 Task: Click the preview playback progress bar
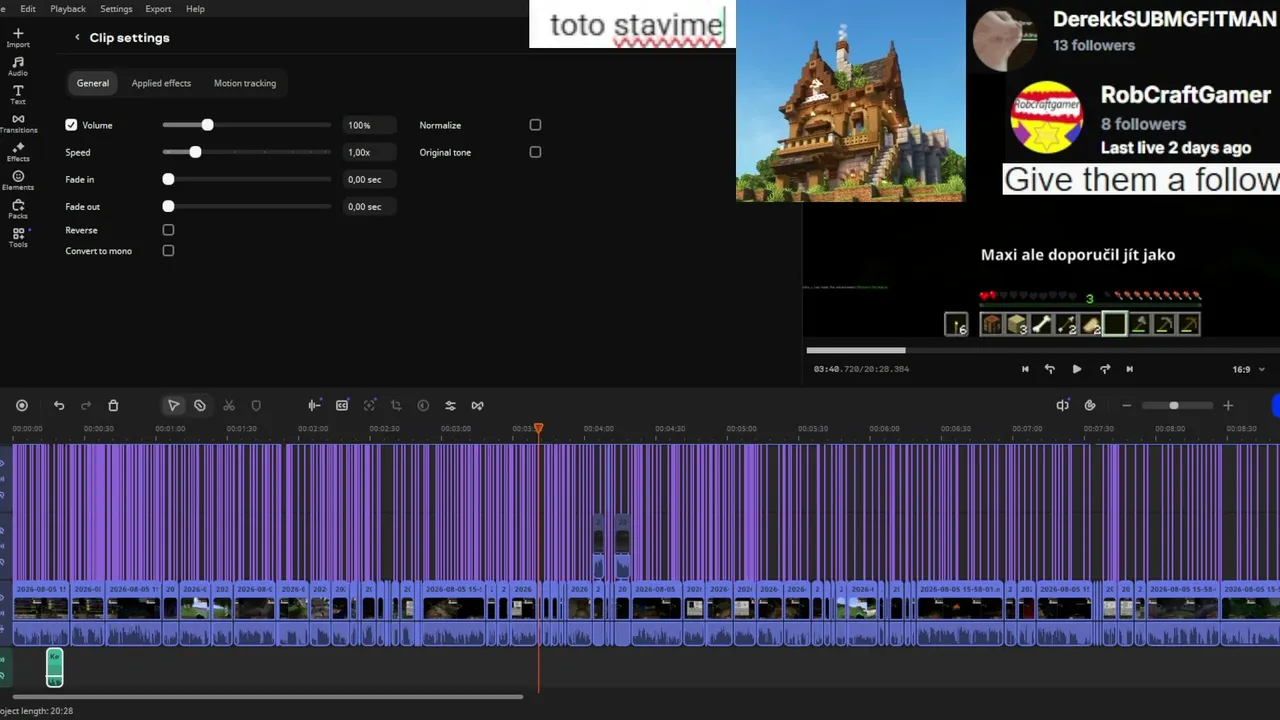pyautogui.click(x=1043, y=350)
